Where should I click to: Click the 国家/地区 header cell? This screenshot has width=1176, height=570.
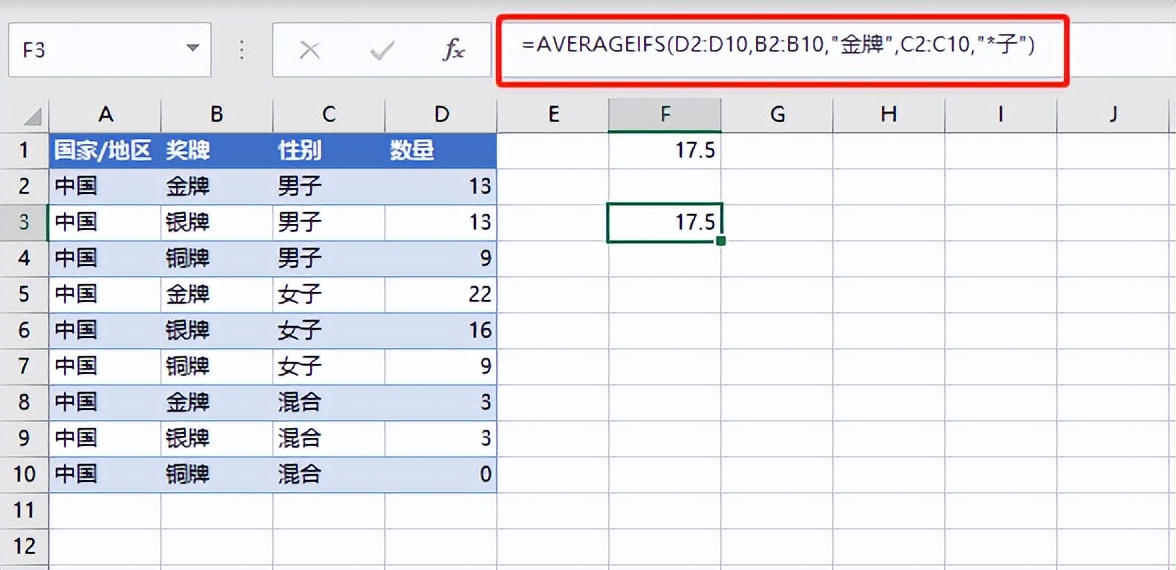point(105,151)
